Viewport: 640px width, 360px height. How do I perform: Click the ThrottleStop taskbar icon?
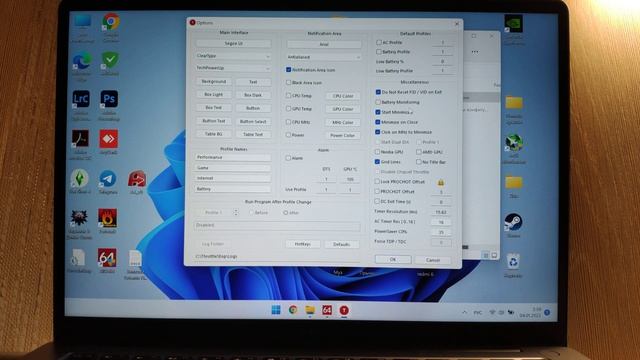(x=344, y=310)
